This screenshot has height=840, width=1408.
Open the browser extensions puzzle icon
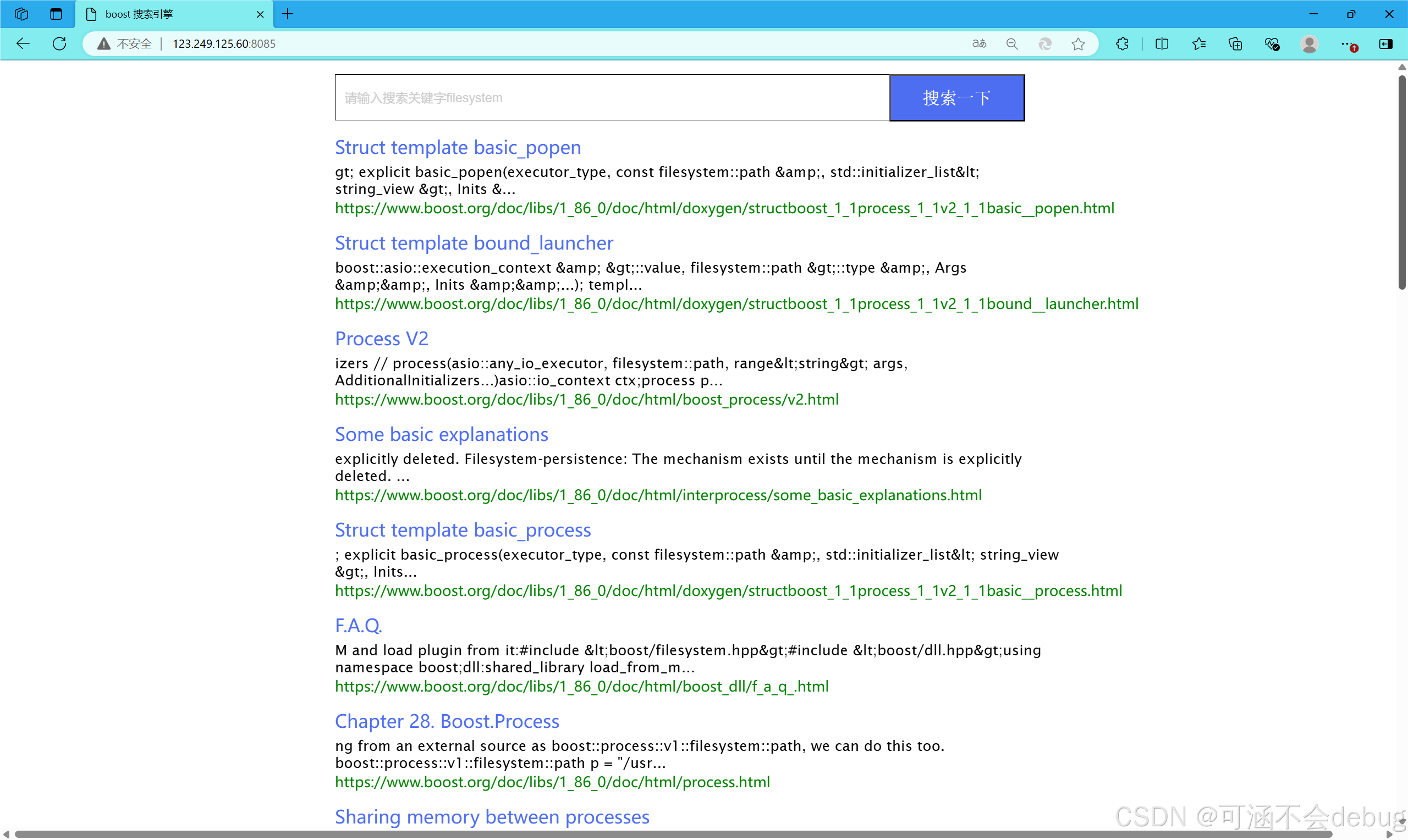(x=1122, y=43)
